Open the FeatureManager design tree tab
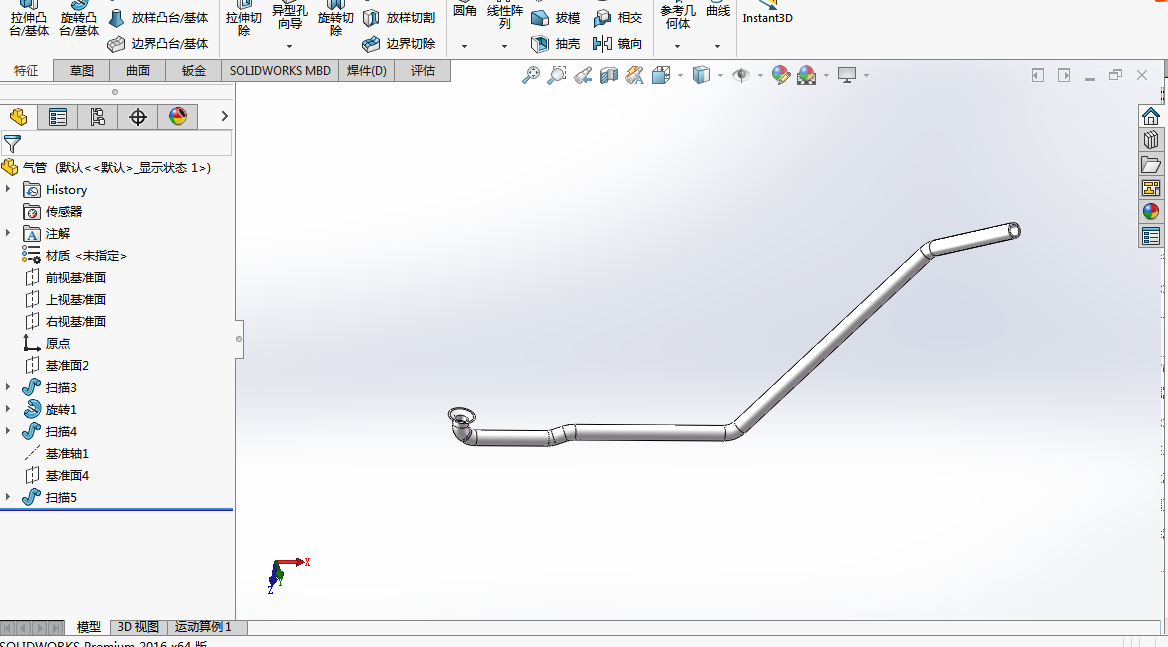 [x=19, y=117]
